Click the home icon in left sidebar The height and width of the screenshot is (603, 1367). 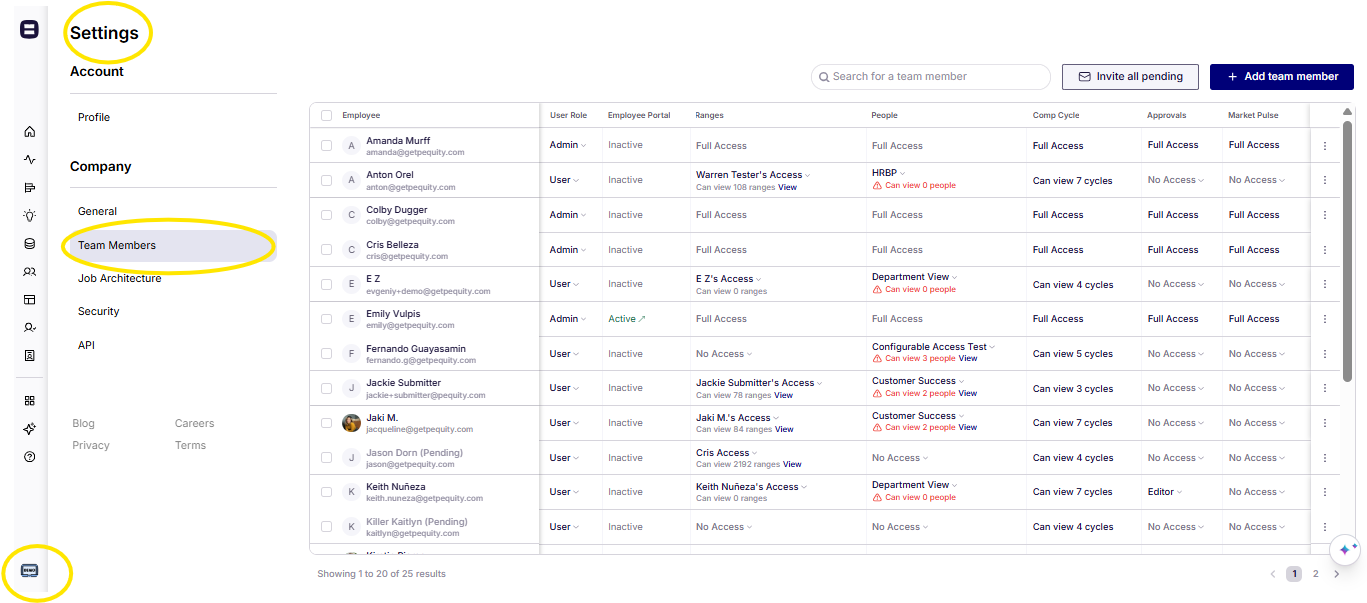pyautogui.click(x=29, y=132)
